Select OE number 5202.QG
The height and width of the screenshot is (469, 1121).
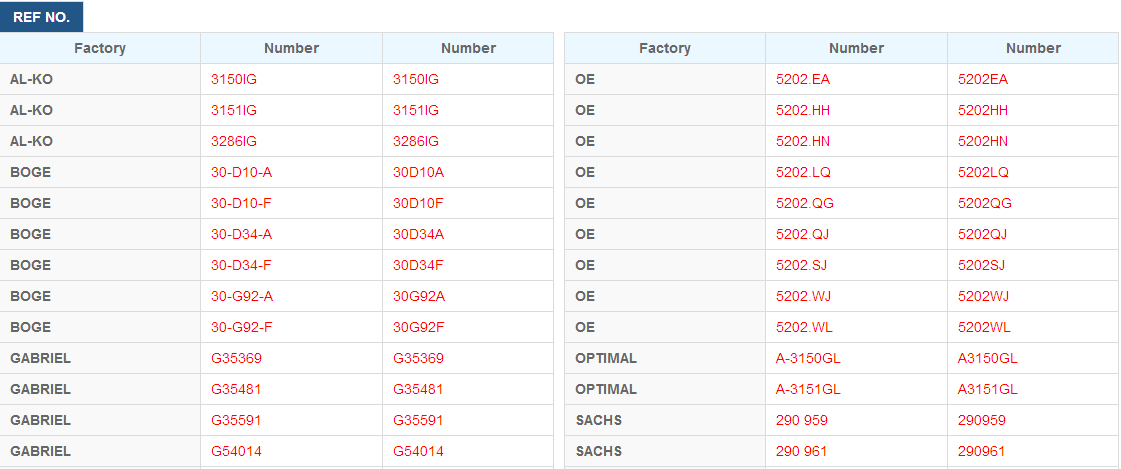[804, 203]
